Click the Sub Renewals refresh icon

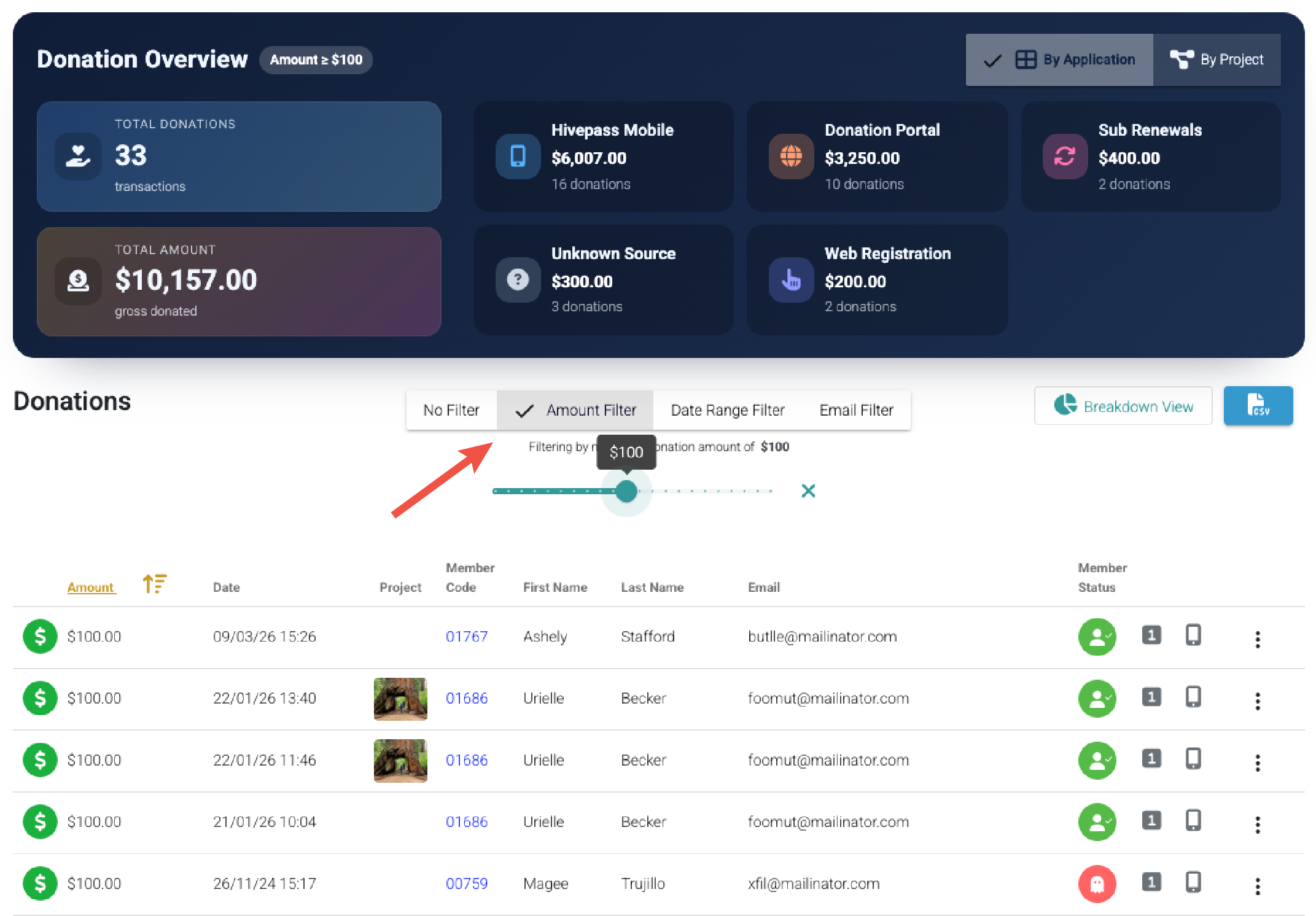tap(1064, 157)
